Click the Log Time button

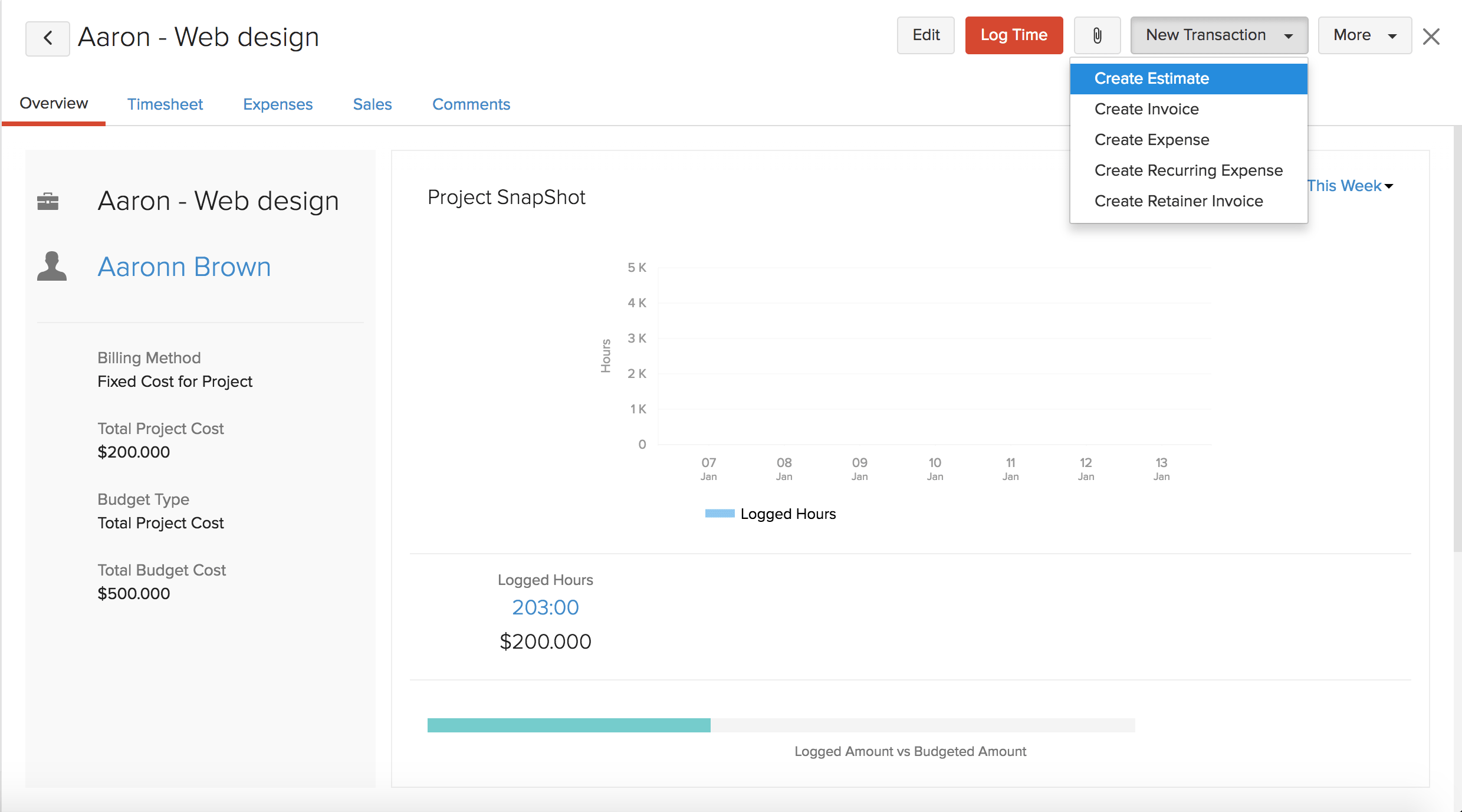(x=1013, y=35)
